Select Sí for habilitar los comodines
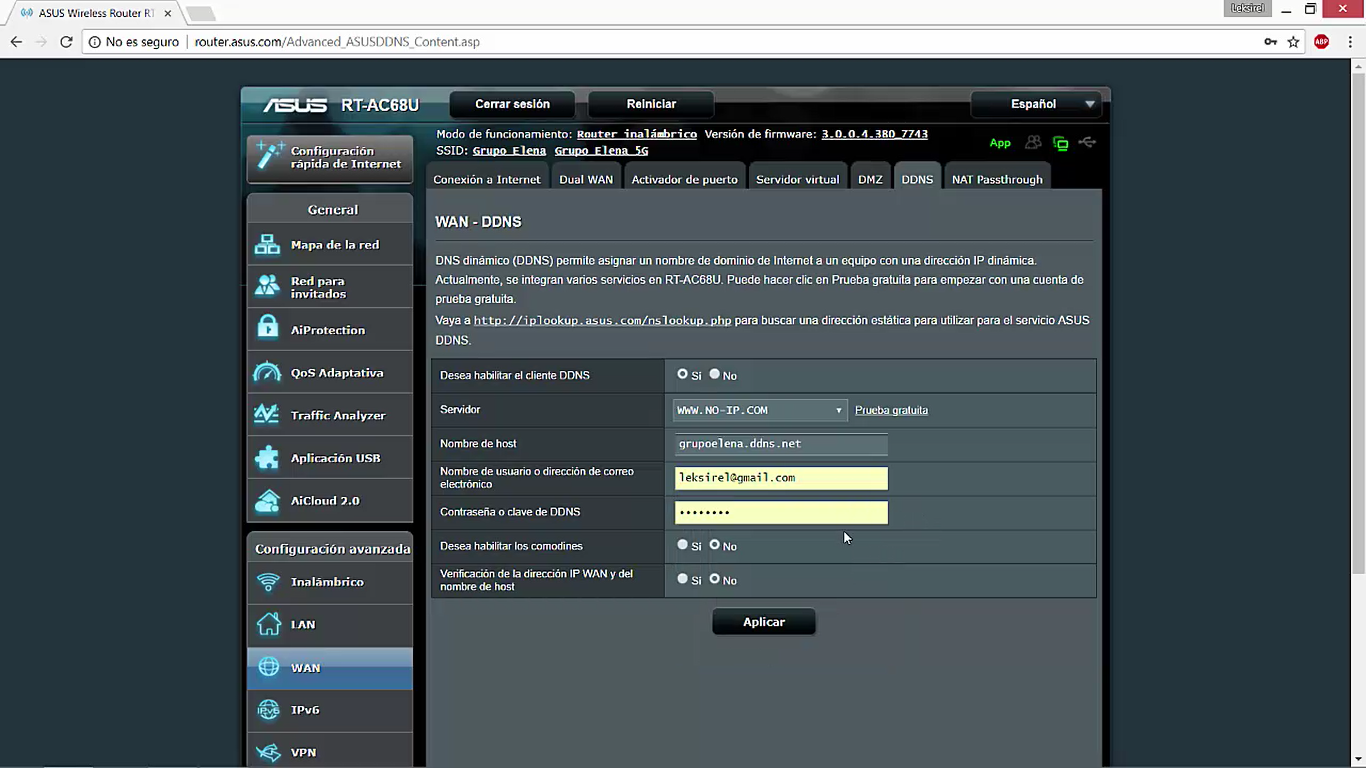Screen dimensions: 1366x768 [x=682, y=545]
